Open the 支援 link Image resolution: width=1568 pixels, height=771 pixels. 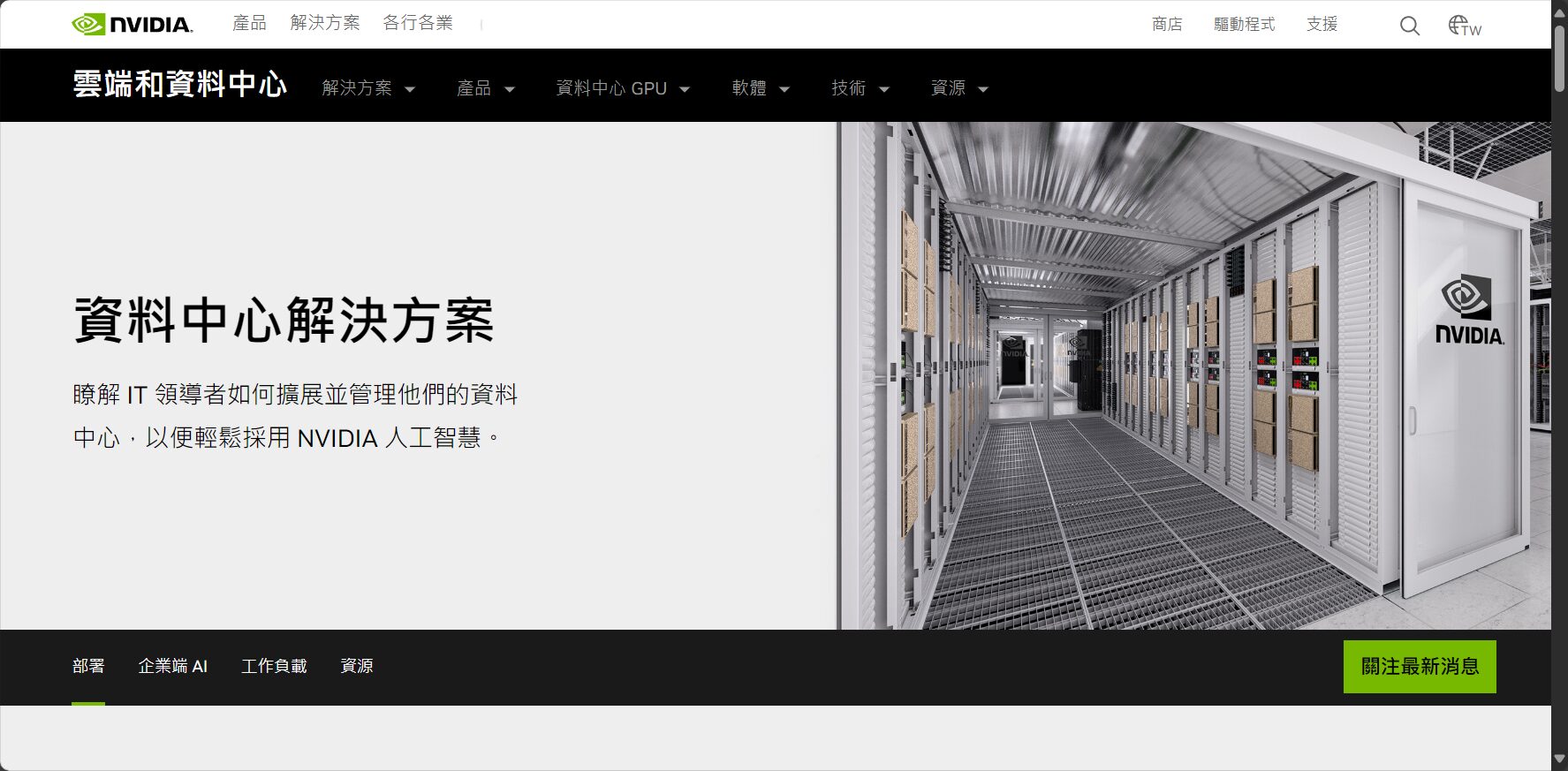coord(1322,24)
